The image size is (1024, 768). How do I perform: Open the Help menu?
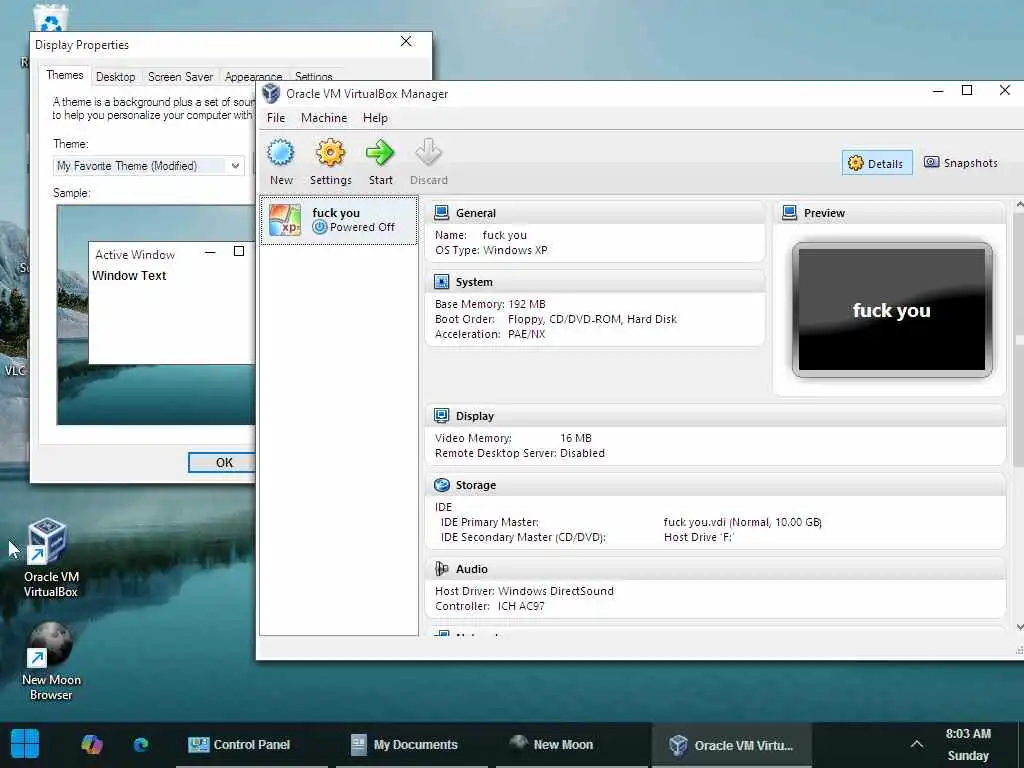pyautogui.click(x=376, y=118)
